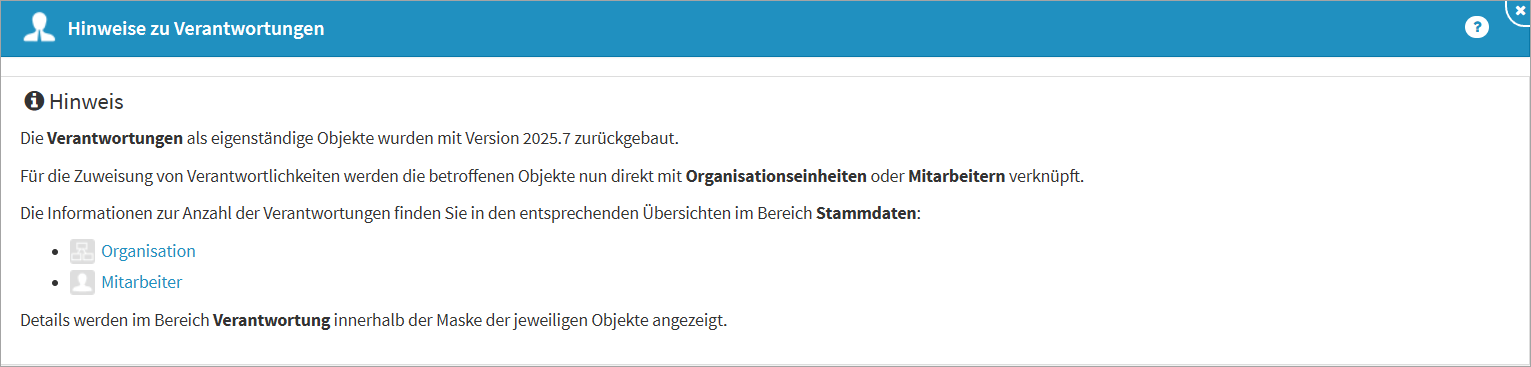This screenshot has height=367, width=1531.
Task: Click the org-chart icon next to Organisation
Action: (x=82, y=251)
